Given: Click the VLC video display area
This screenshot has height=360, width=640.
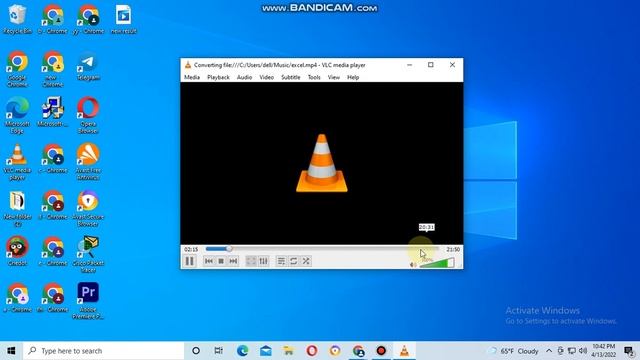Looking at the screenshot, I should coord(322,163).
